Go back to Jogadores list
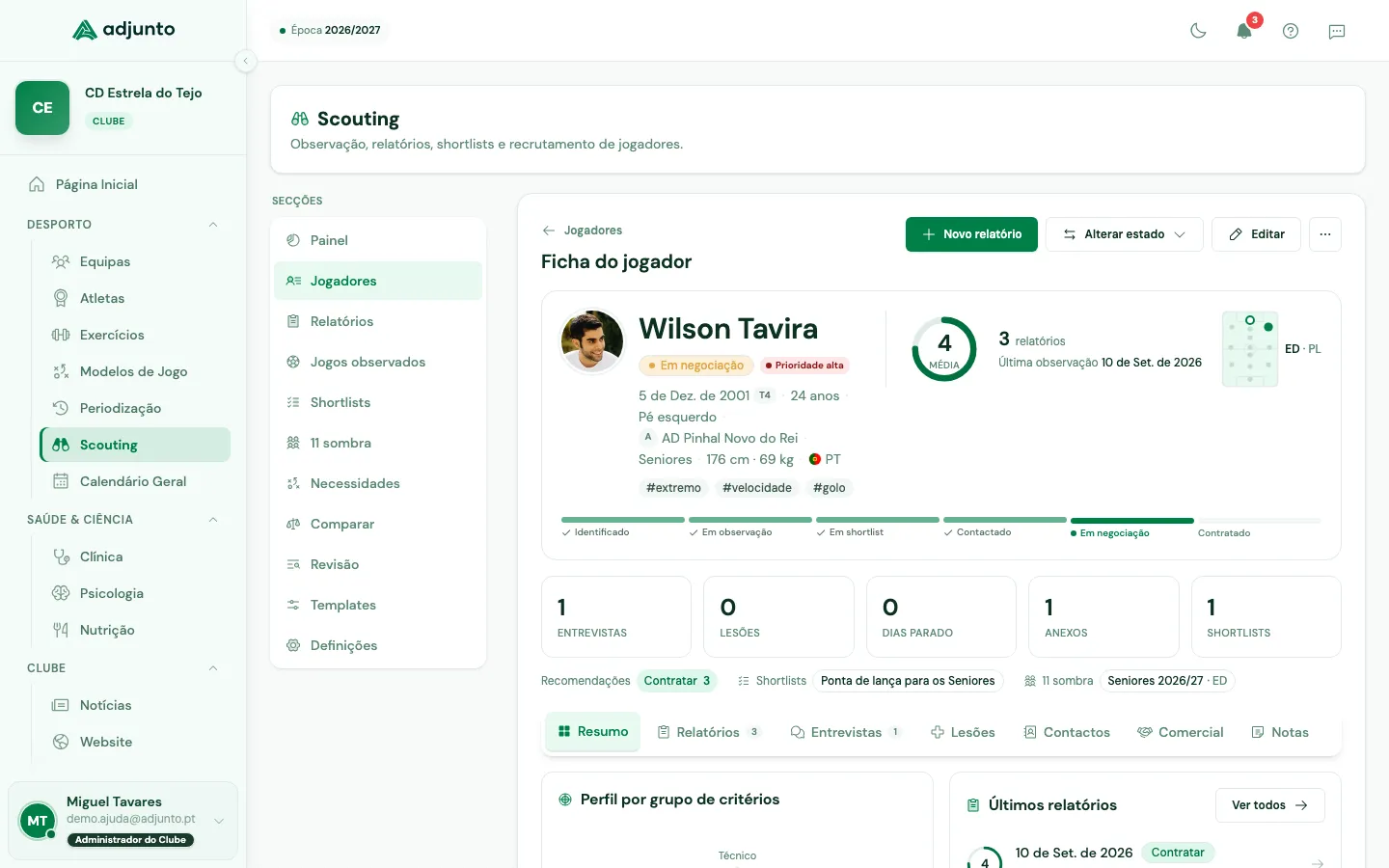This screenshot has height=868, width=1389. (583, 231)
